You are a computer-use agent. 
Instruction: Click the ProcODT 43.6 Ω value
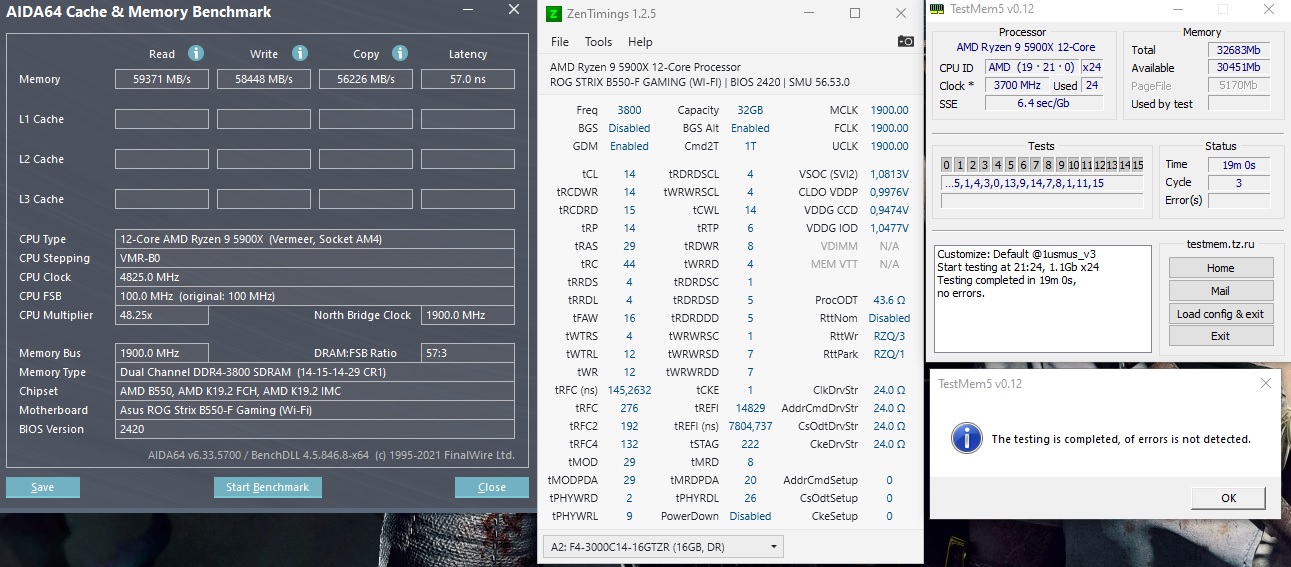[x=889, y=300]
